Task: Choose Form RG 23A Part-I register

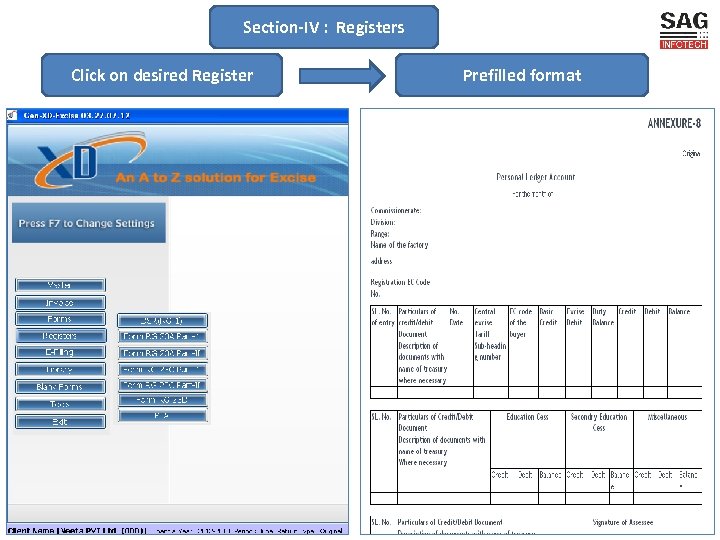Action: click(x=162, y=337)
